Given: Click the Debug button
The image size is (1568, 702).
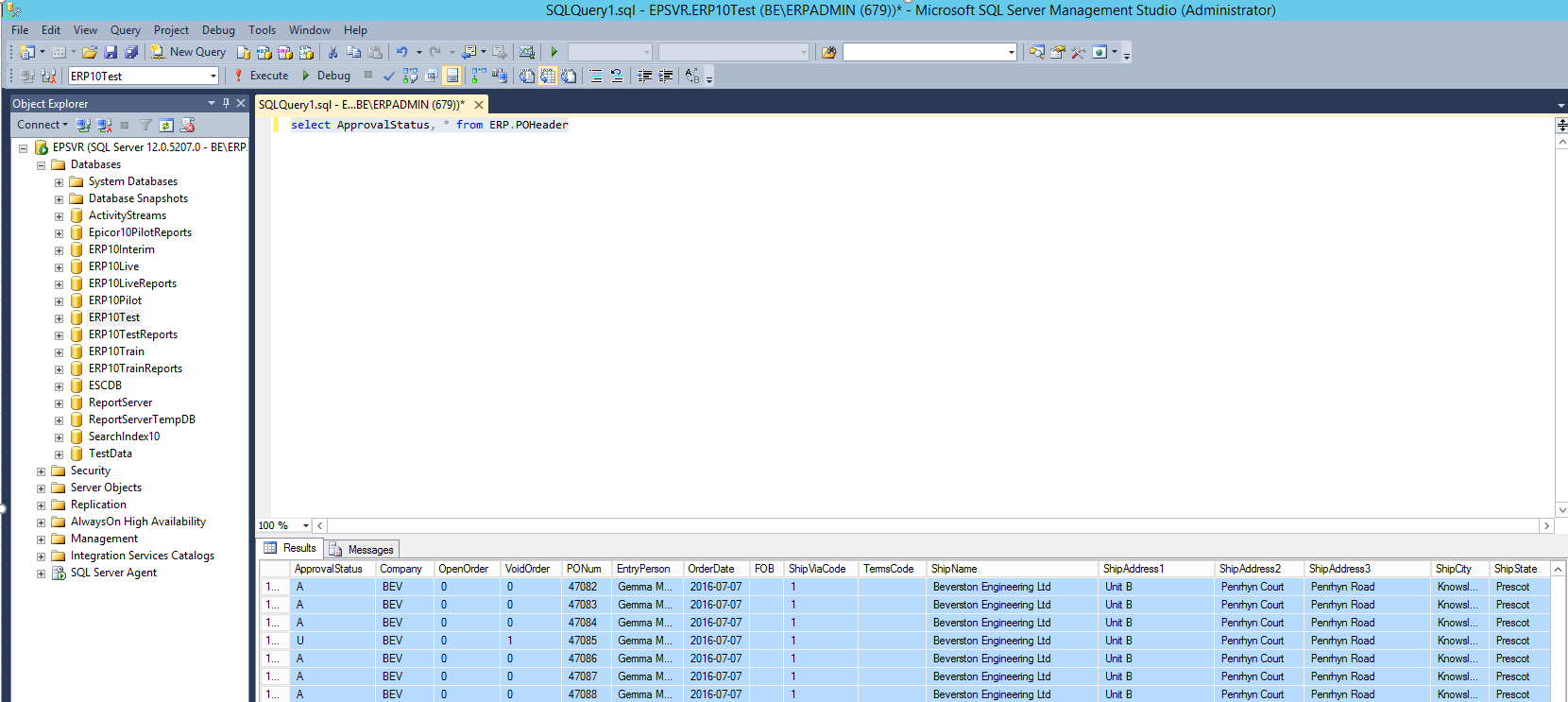Looking at the screenshot, I should pos(325,76).
